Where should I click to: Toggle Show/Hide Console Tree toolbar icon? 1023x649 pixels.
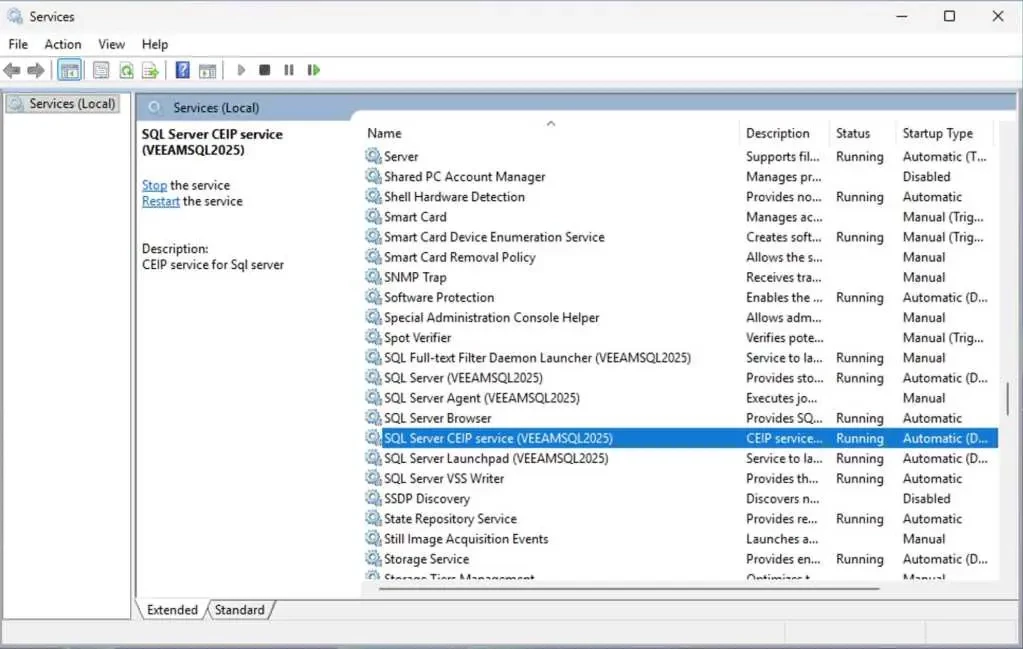(69, 70)
